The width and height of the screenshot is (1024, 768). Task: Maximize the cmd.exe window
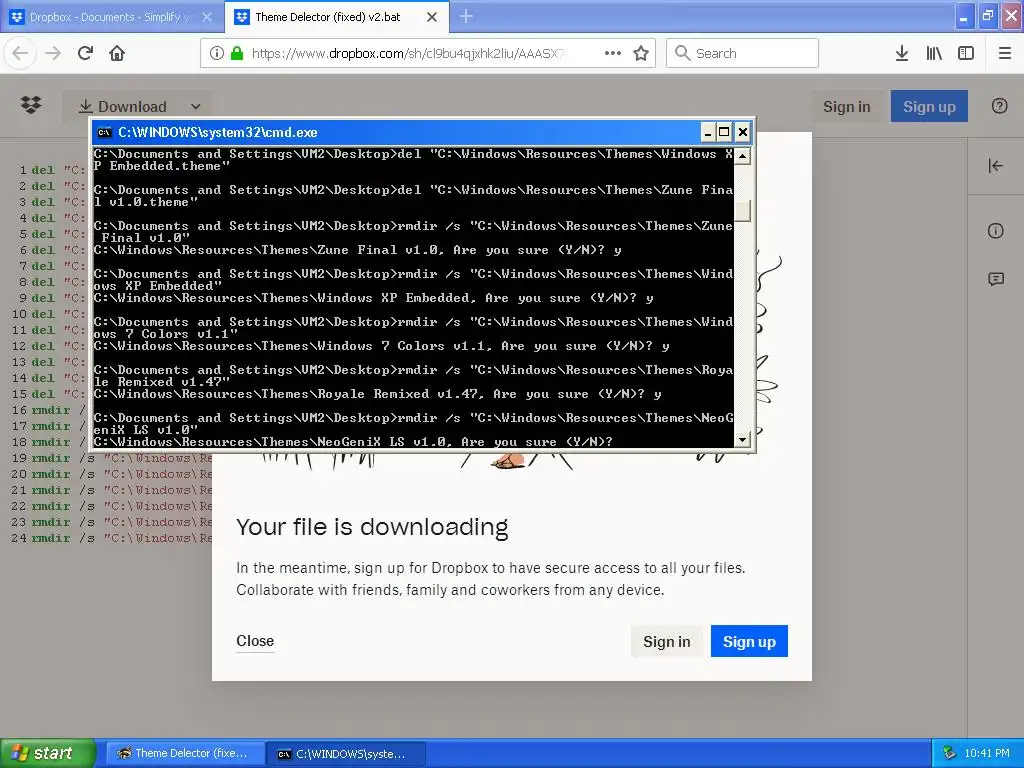pyautogui.click(x=724, y=133)
